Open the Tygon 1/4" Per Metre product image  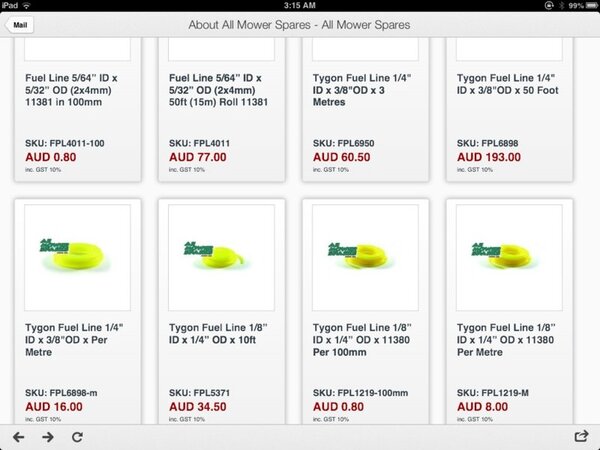[x=77, y=257]
